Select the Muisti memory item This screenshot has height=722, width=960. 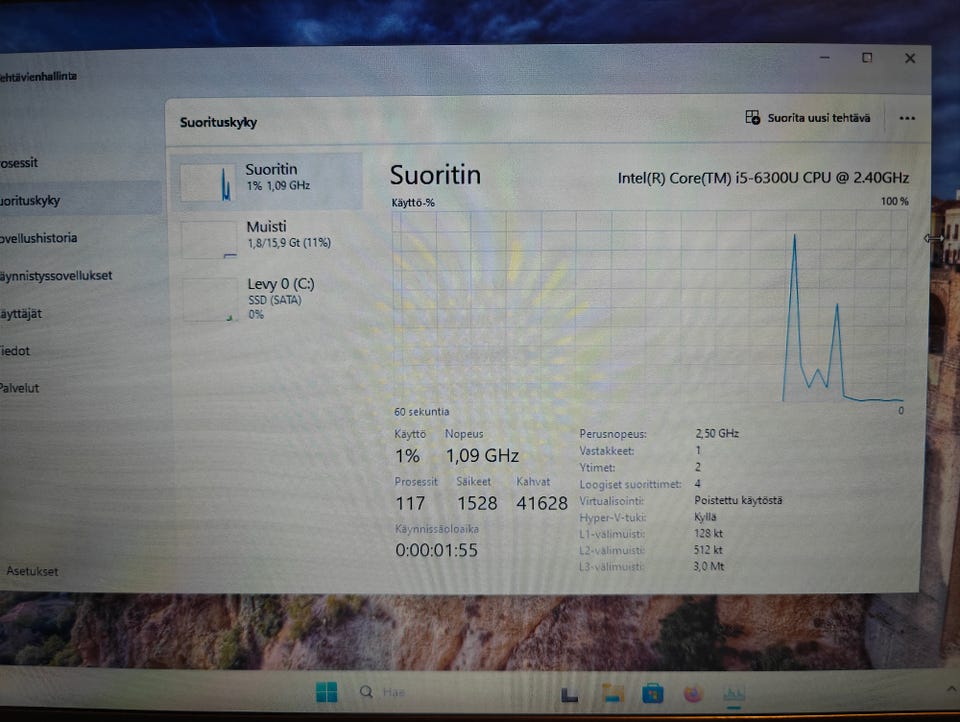pos(268,239)
